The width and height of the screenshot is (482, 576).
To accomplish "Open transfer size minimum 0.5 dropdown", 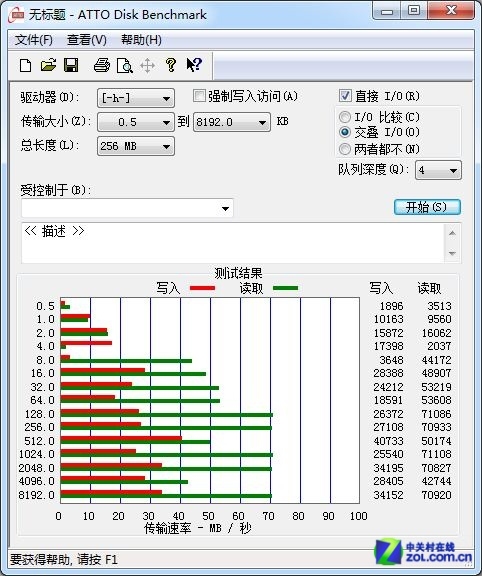I will [136, 122].
